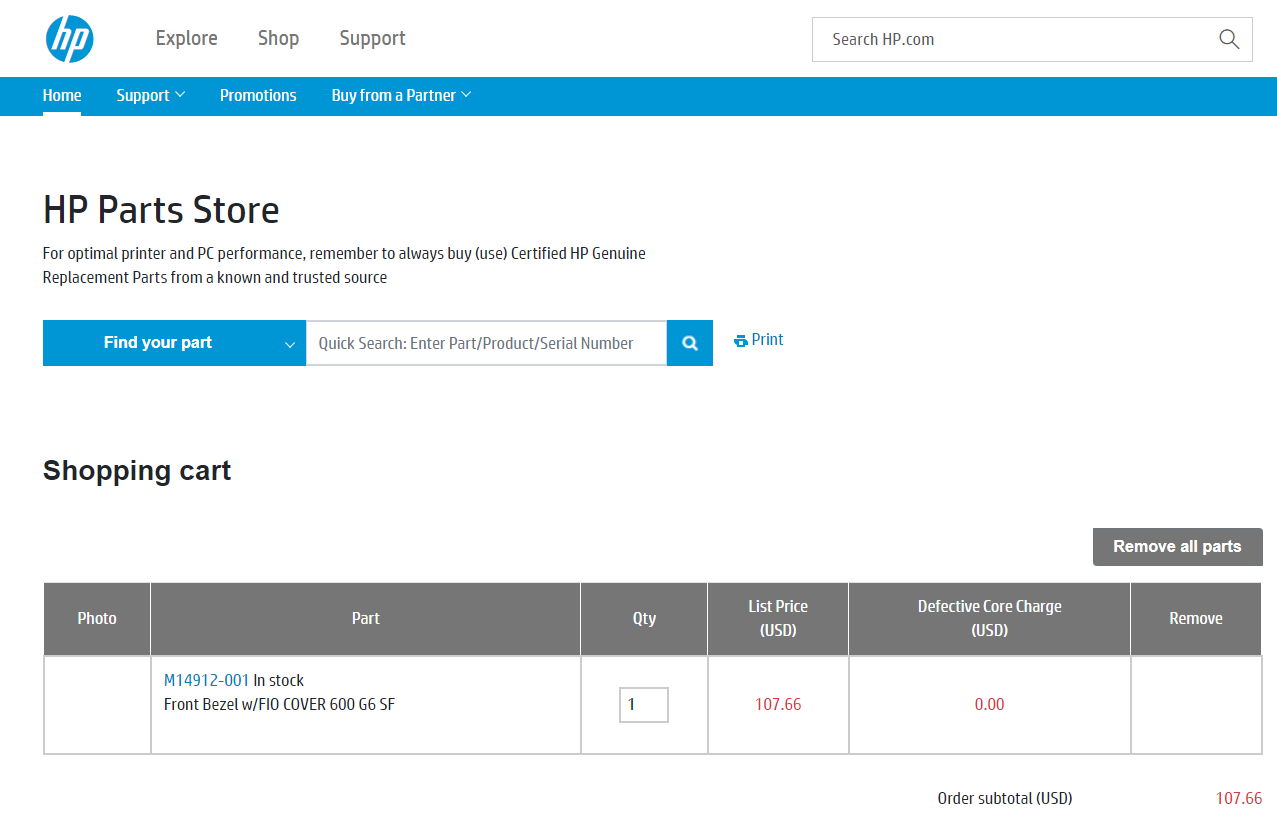
Task: Click the Order subtotal amount 107.66
Action: 1238,798
